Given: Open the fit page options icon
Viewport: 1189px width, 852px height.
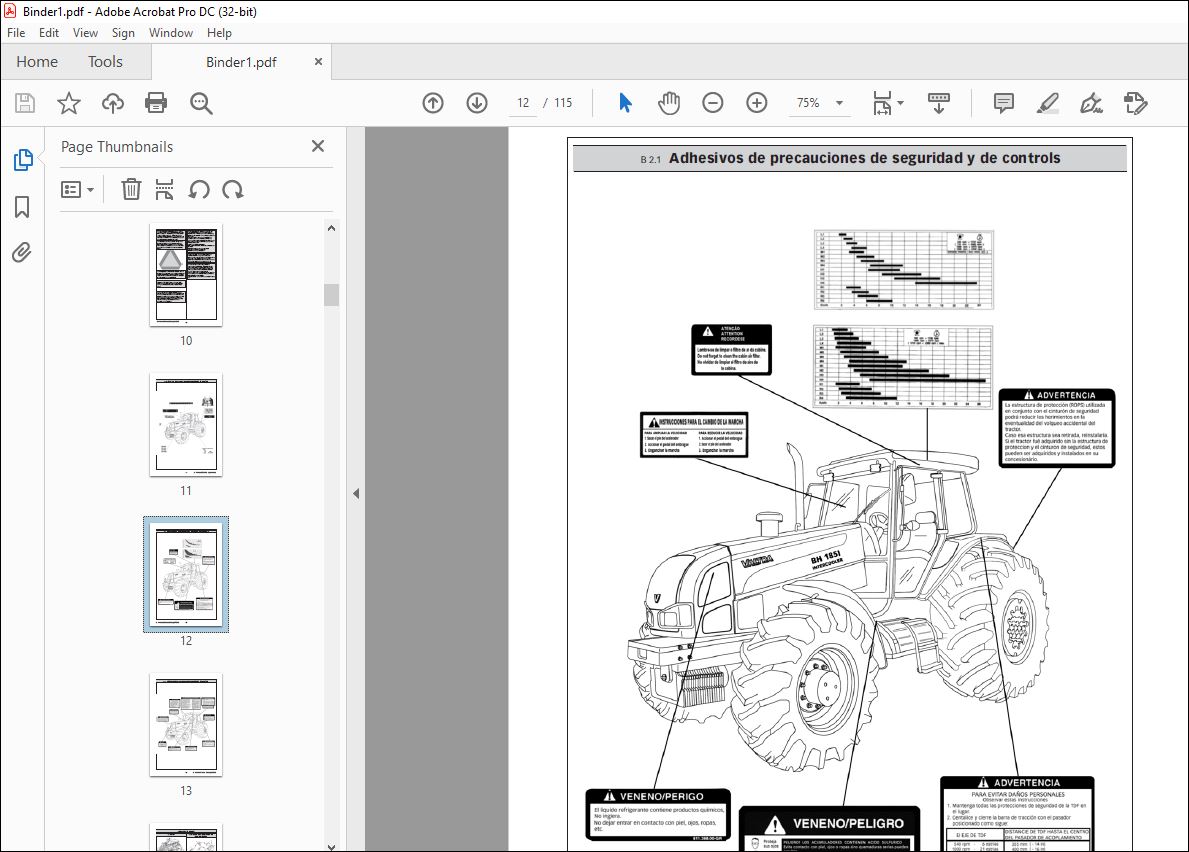Looking at the screenshot, I should point(882,103).
